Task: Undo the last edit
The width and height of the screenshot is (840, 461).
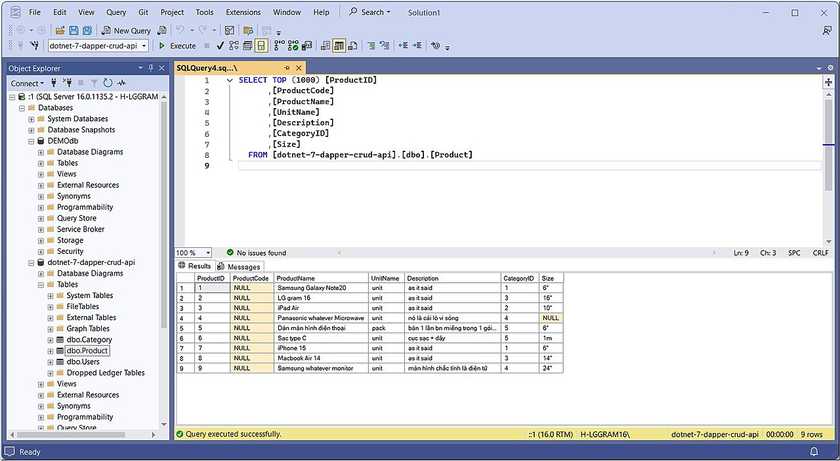Action: [181, 31]
